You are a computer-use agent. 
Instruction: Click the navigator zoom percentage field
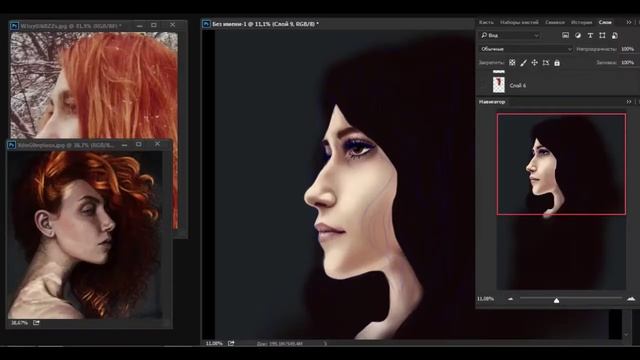[485, 299]
